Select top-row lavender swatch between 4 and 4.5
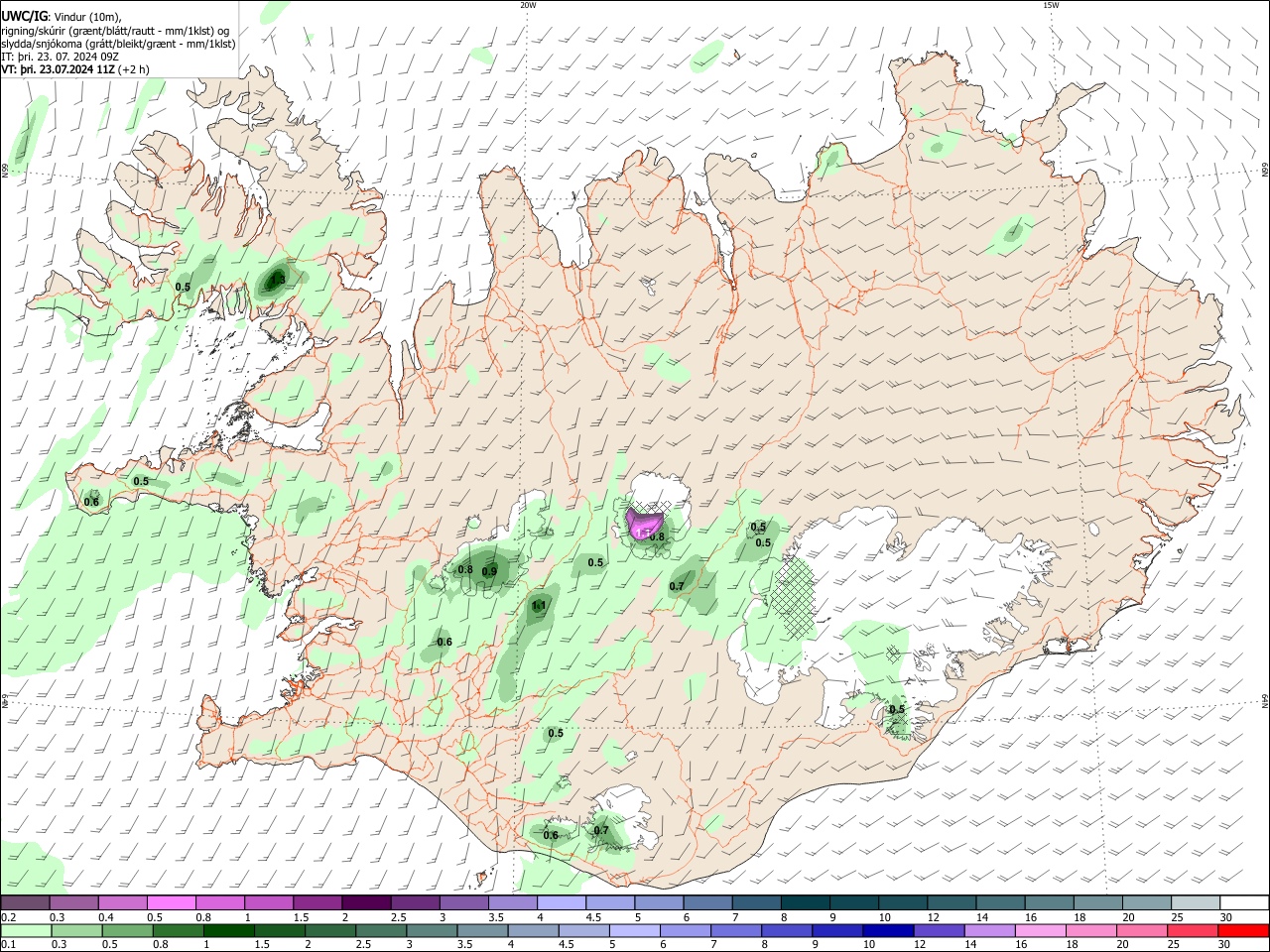This screenshot has width=1270, height=952. pyautogui.click(x=562, y=903)
